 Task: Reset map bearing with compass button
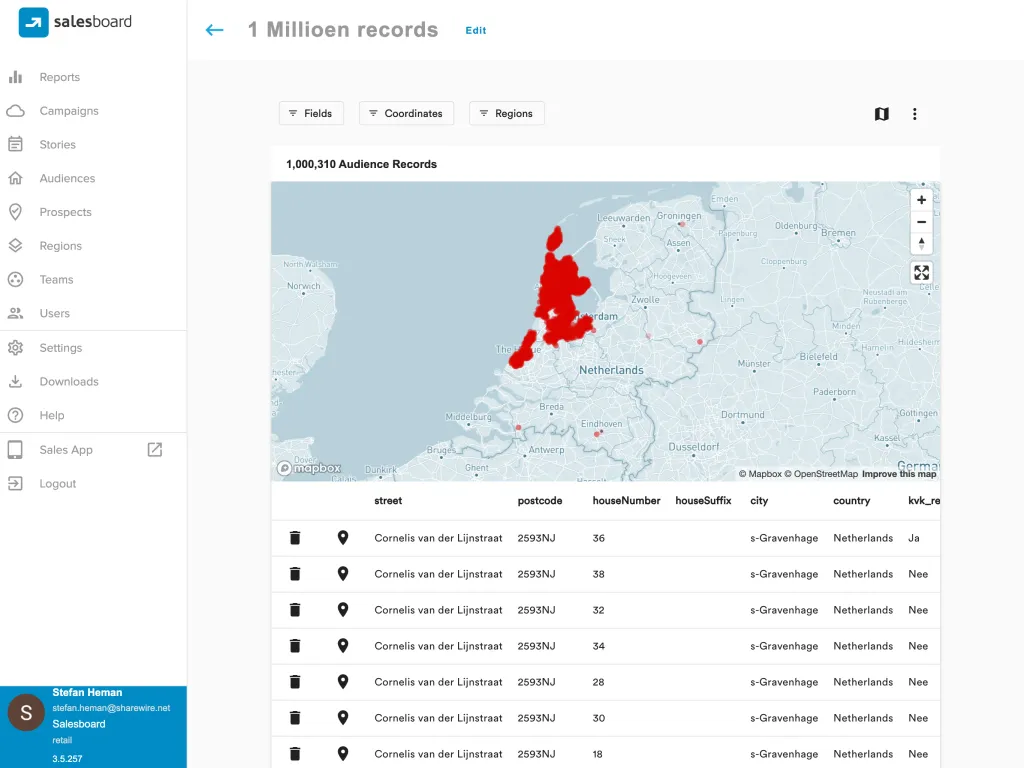coord(921,243)
